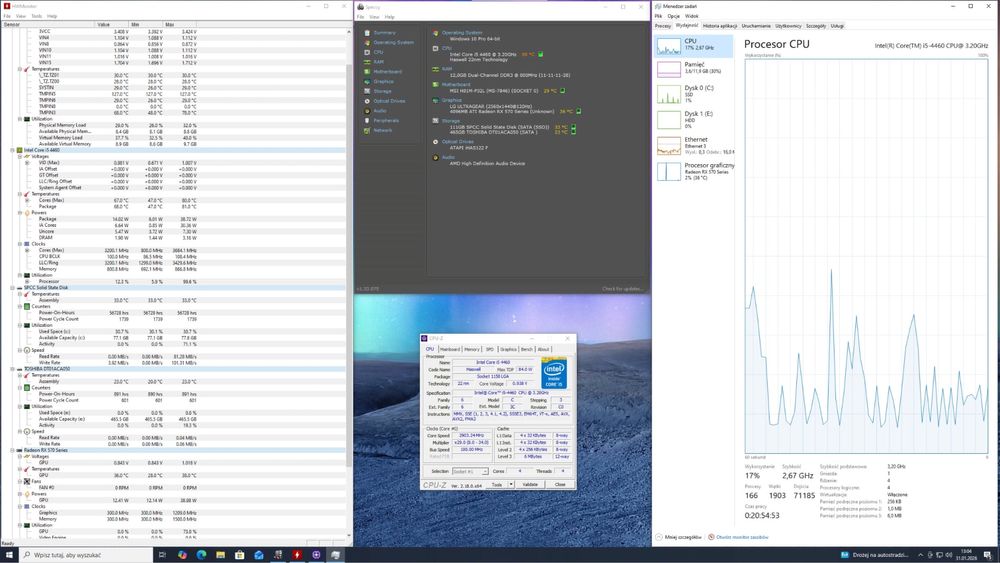1000x563 pixels.
Task: Open Graphics section in Speccy sidebar
Action: [x=383, y=82]
